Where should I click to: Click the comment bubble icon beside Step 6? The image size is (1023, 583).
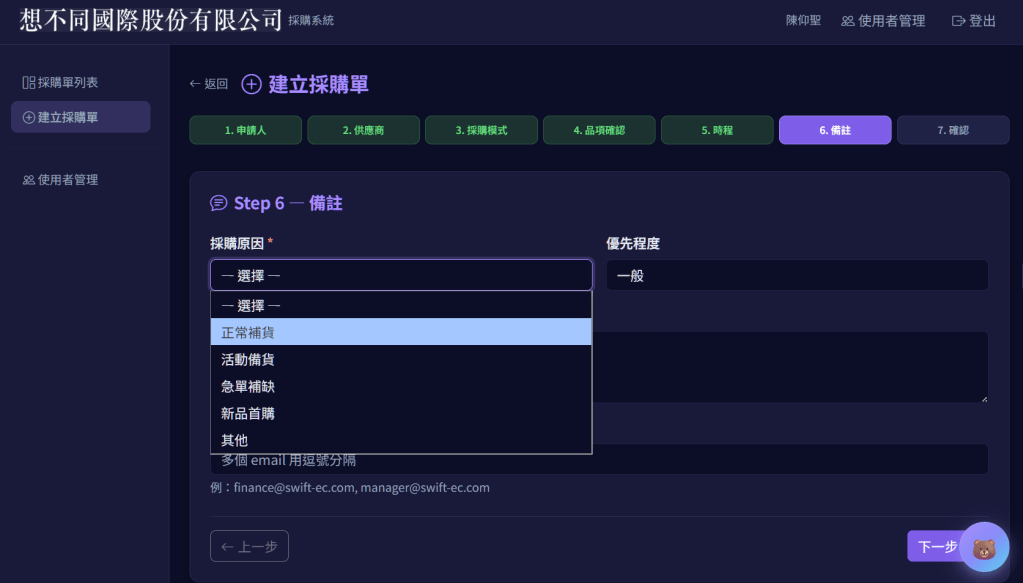tap(219, 203)
